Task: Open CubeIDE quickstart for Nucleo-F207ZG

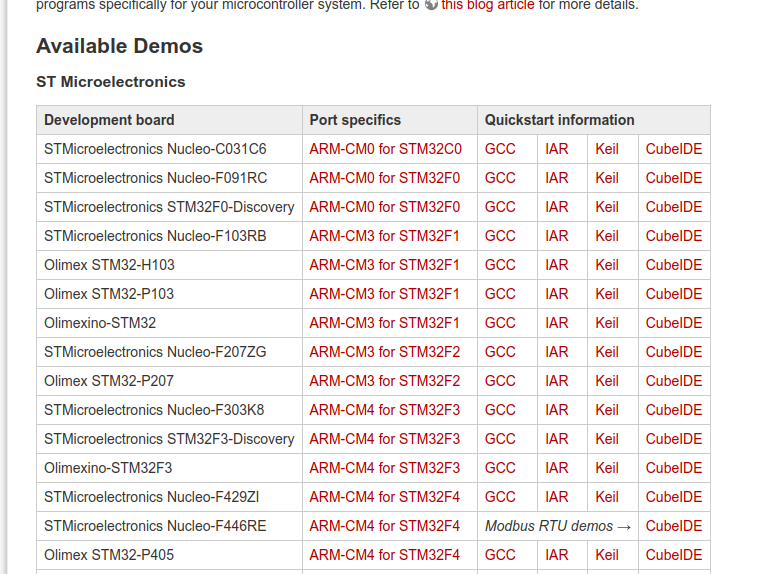Action: [x=674, y=352]
